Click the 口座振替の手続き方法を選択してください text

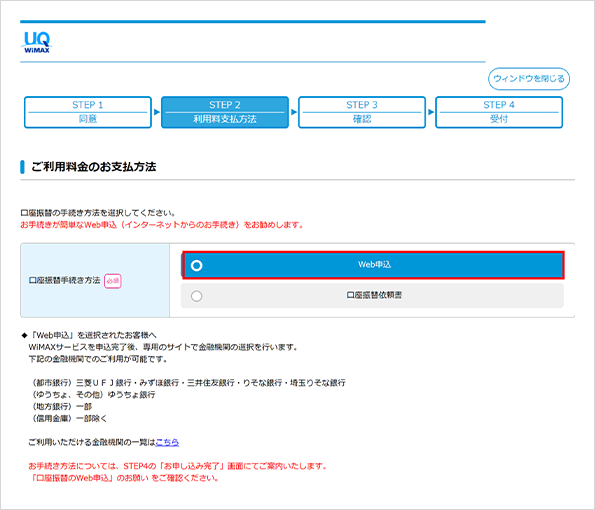click(98, 213)
